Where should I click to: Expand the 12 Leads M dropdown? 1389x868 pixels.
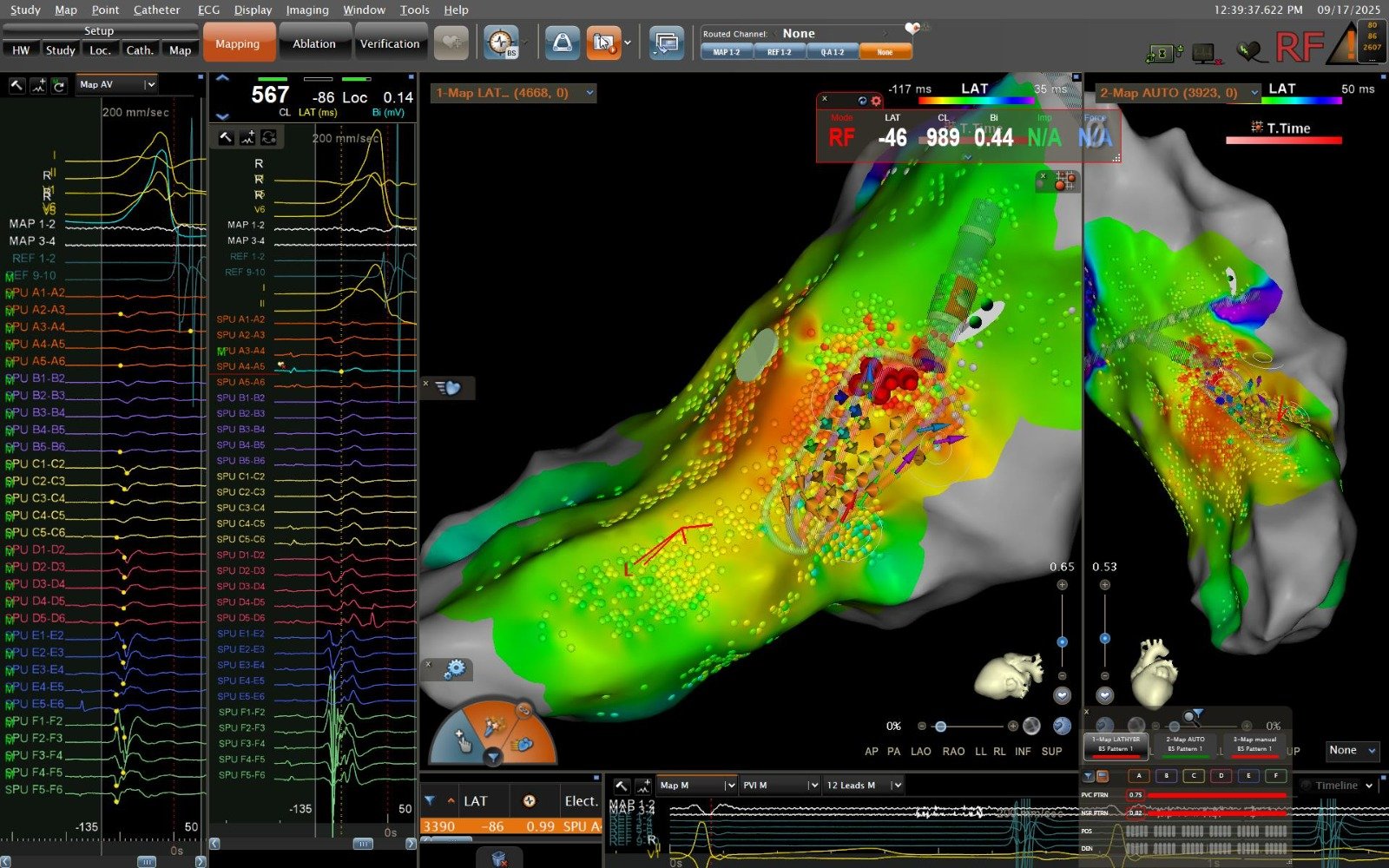(x=897, y=786)
